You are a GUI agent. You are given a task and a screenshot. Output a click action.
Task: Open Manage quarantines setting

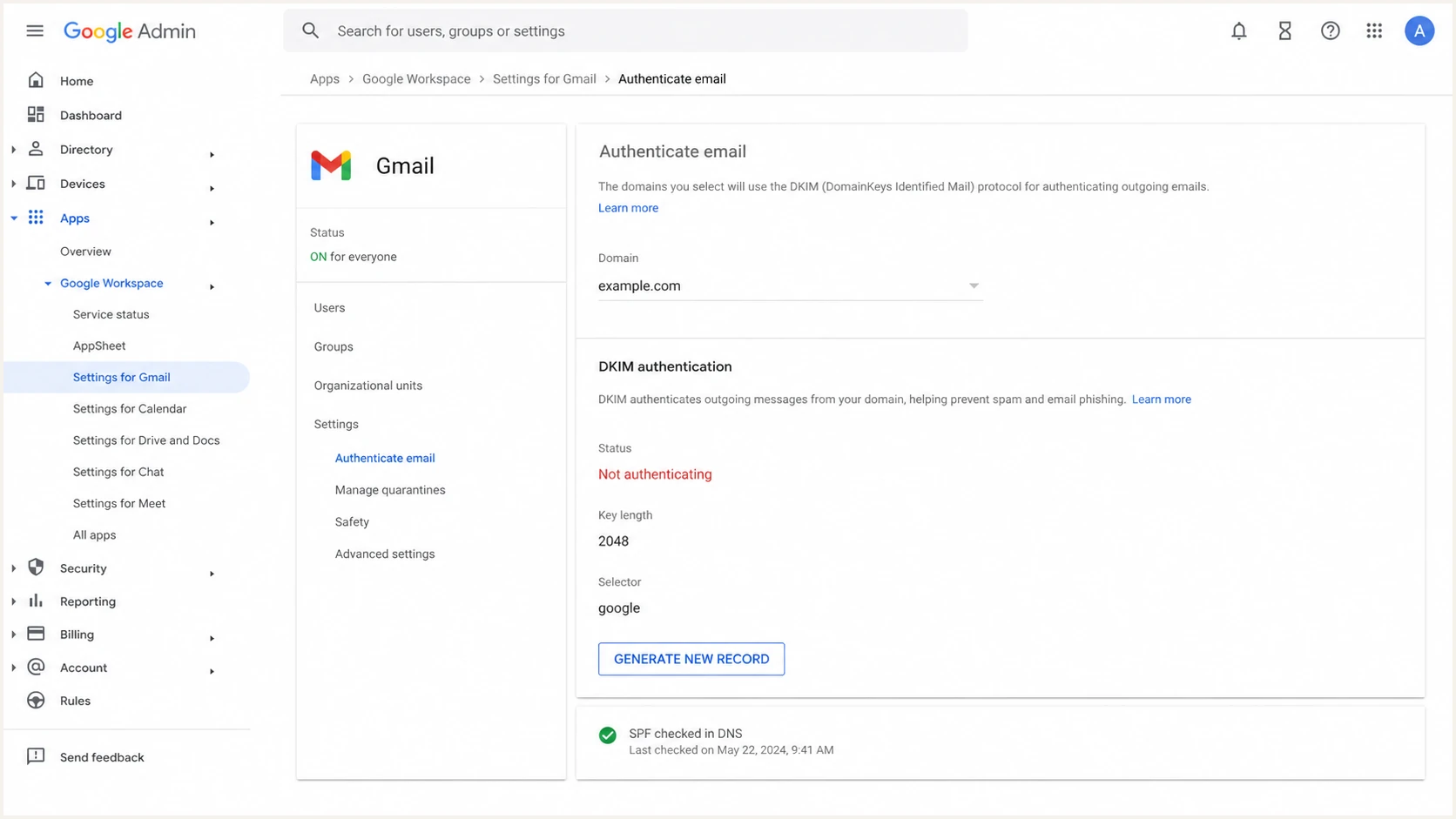pos(390,490)
